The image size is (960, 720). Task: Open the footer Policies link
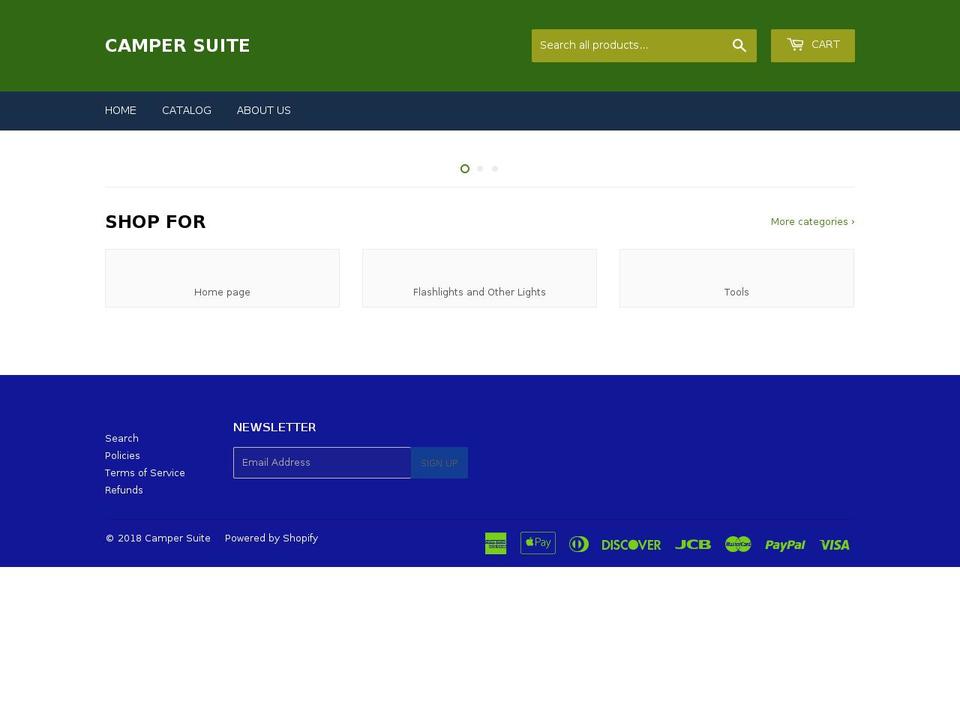click(x=122, y=456)
